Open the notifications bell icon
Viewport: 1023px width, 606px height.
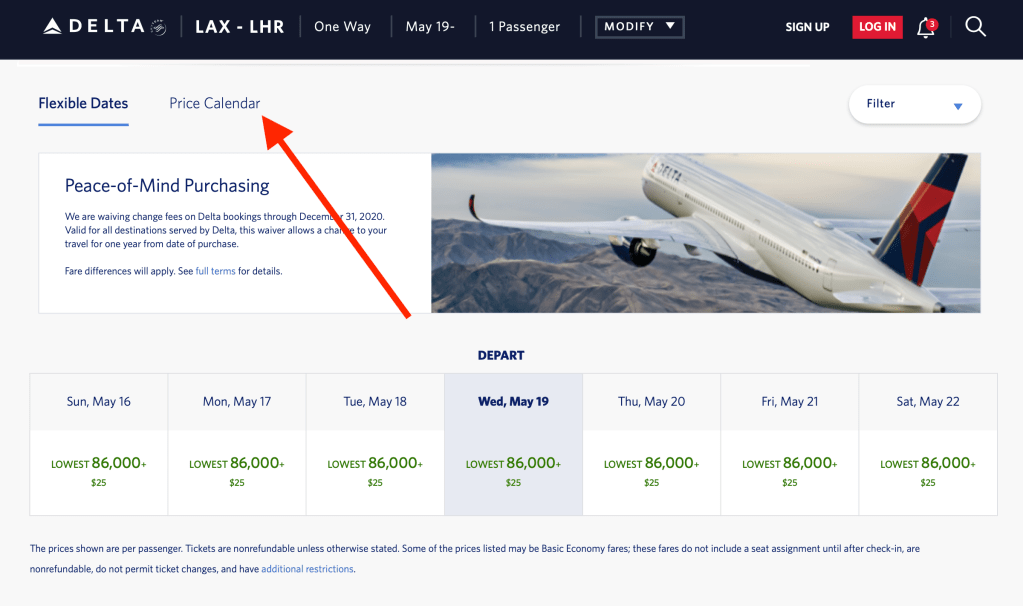(x=926, y=27)
